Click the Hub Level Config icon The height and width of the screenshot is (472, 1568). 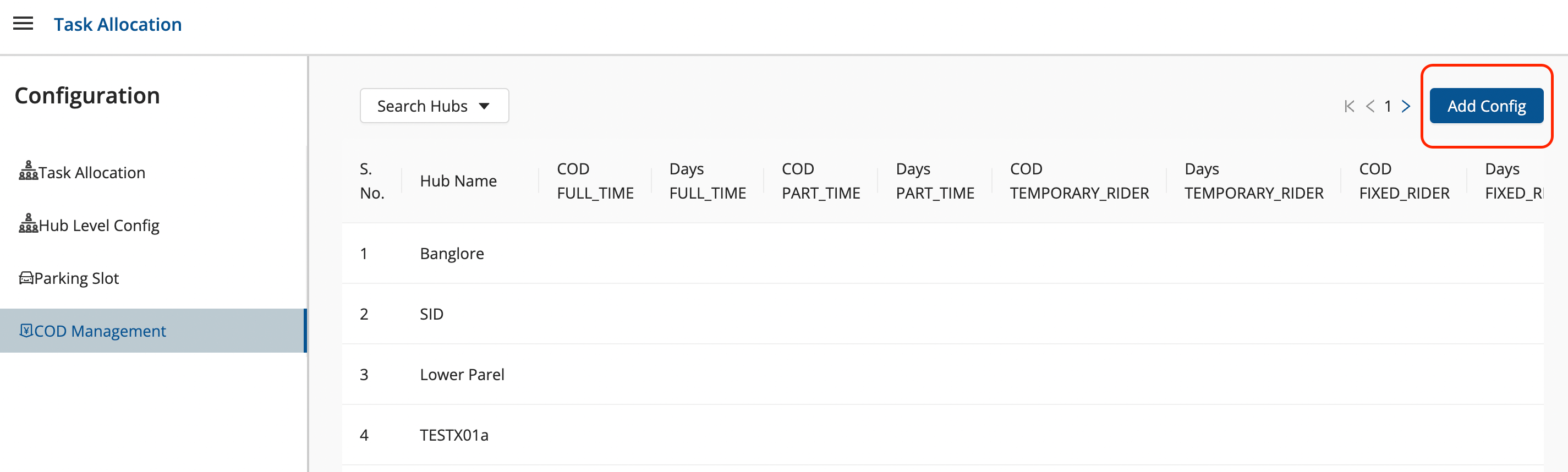pos(28,224)
